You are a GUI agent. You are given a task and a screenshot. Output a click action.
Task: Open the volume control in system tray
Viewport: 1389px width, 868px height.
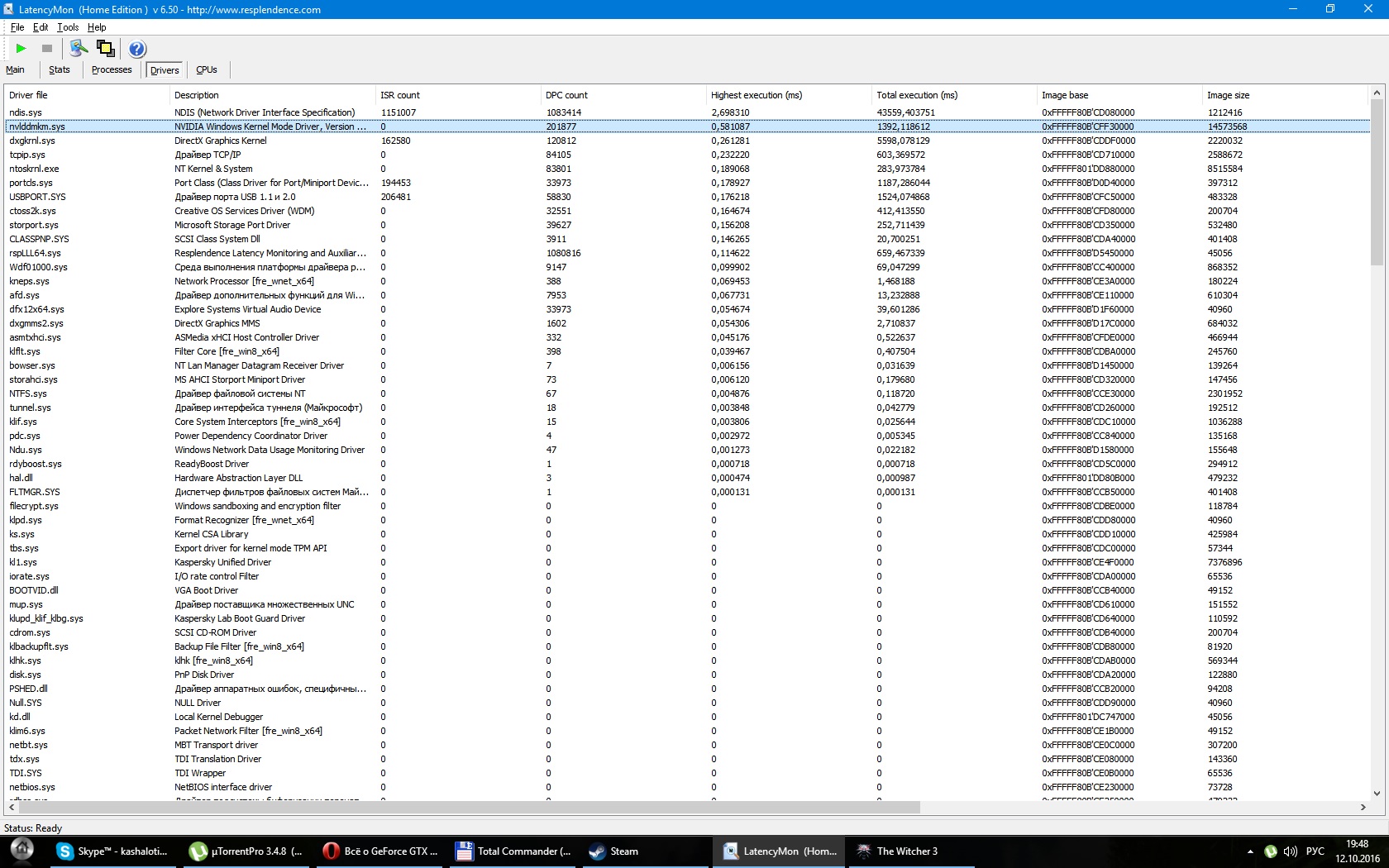tap(1290, 851)
